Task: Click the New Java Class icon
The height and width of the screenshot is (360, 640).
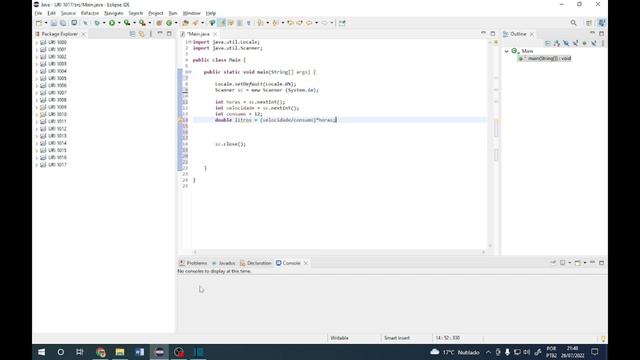Action: (169, 23)
